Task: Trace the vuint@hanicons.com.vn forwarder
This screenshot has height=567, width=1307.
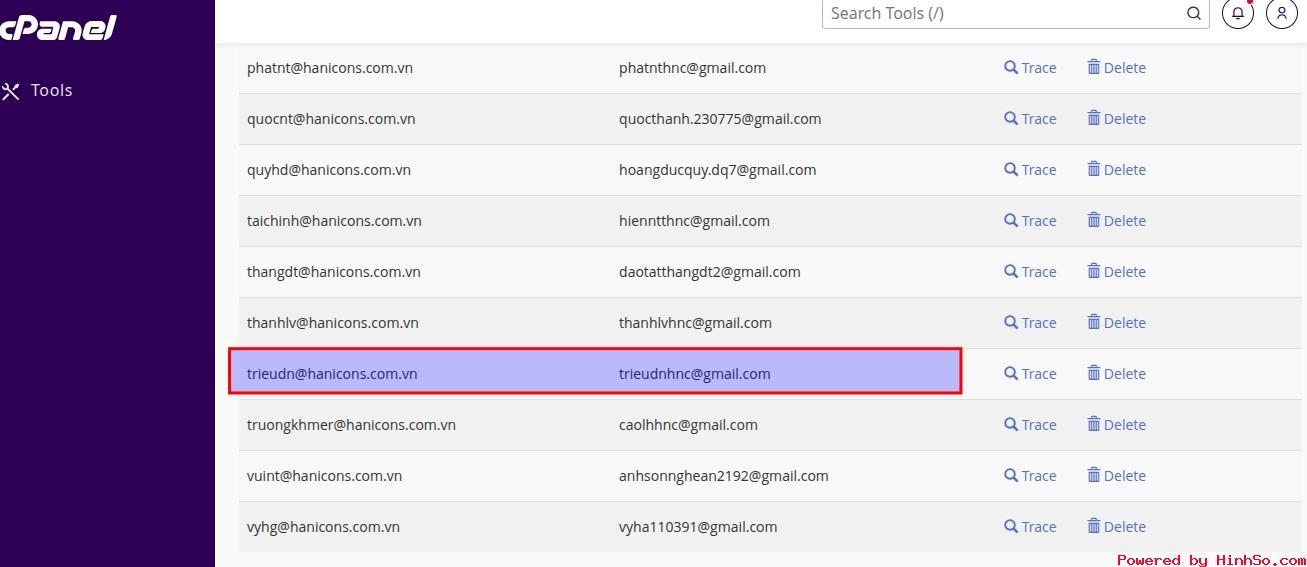Action: (x=1030, y=476)
